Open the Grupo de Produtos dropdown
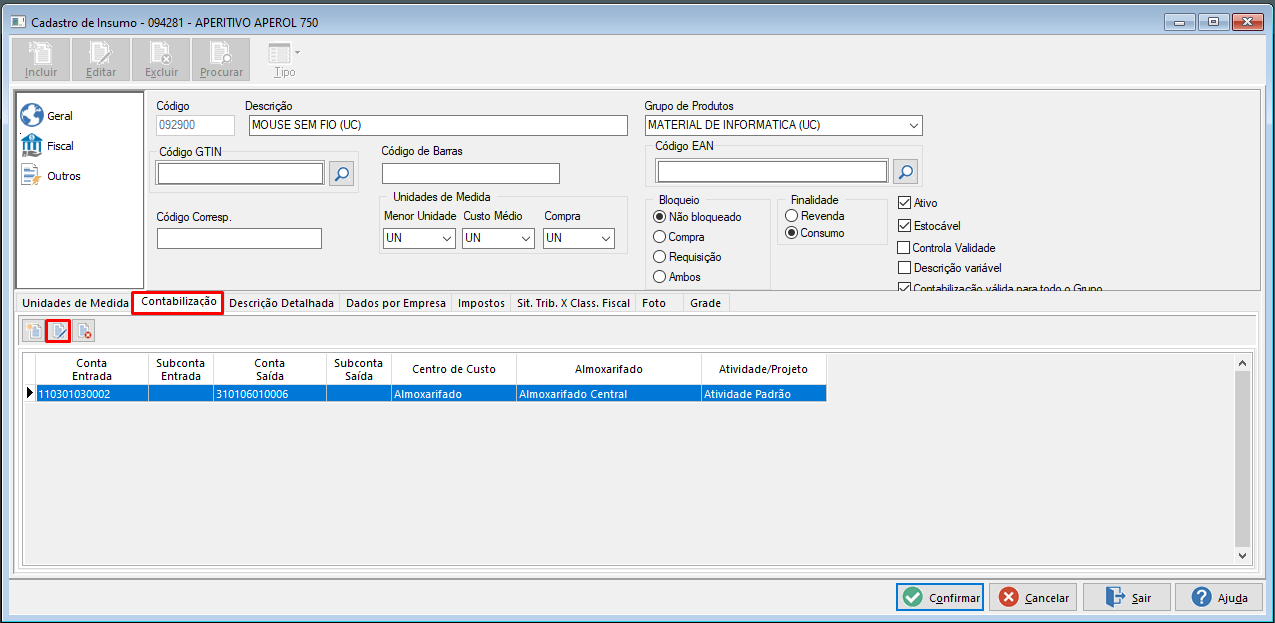This screenshot has height=623, width=1275. (x=913, y=126)
